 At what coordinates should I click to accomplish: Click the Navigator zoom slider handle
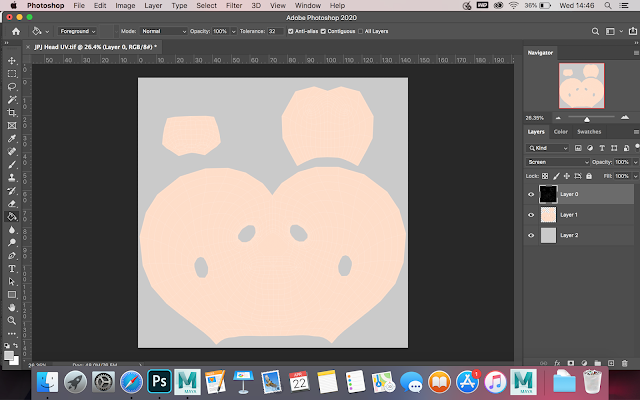pos(587,119)
